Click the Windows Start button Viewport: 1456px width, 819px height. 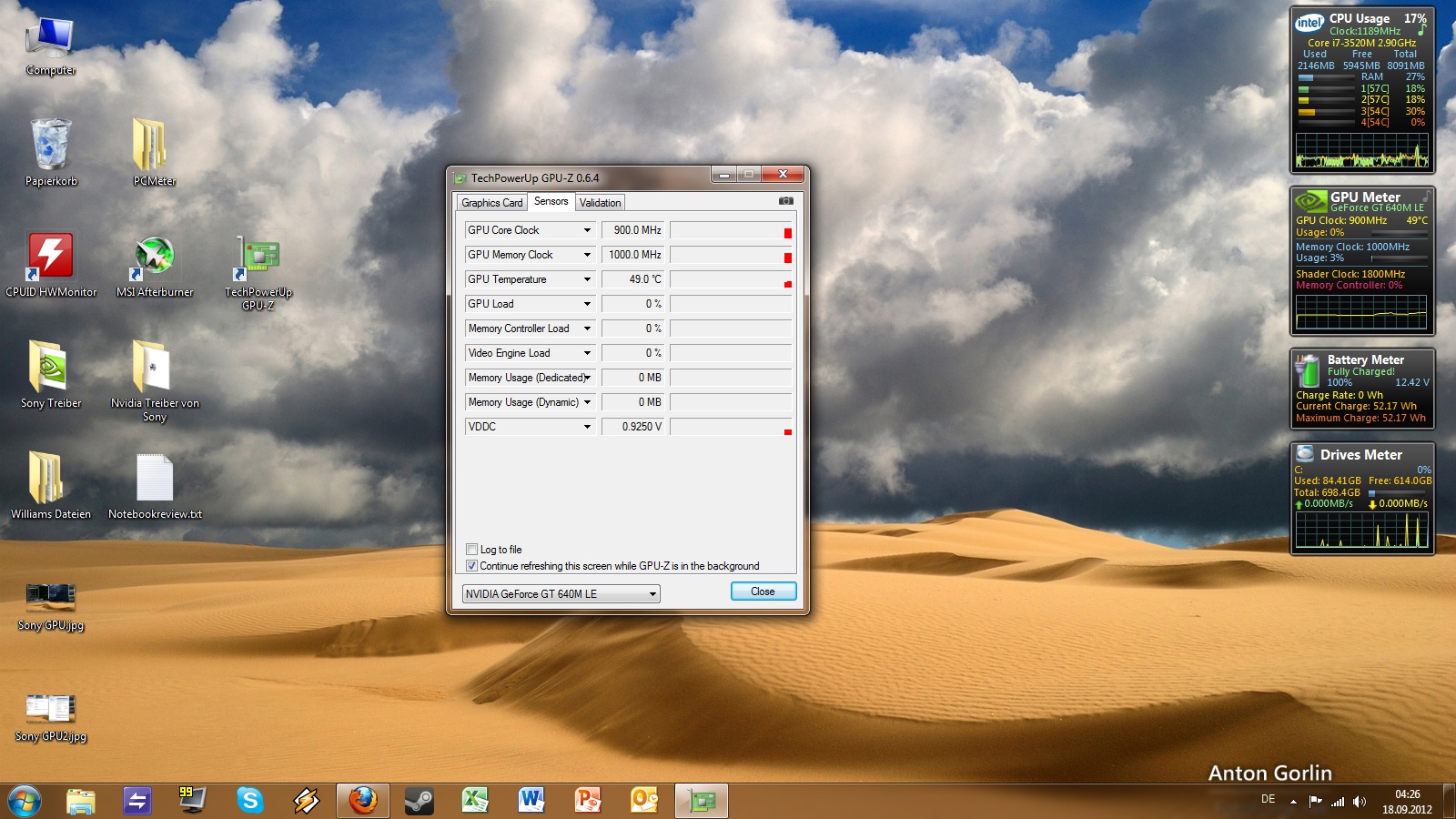tap(25, 801)
